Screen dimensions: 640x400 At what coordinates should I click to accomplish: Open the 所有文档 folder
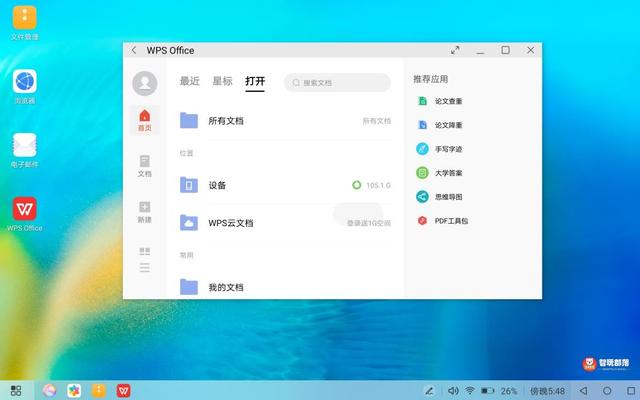285,121
